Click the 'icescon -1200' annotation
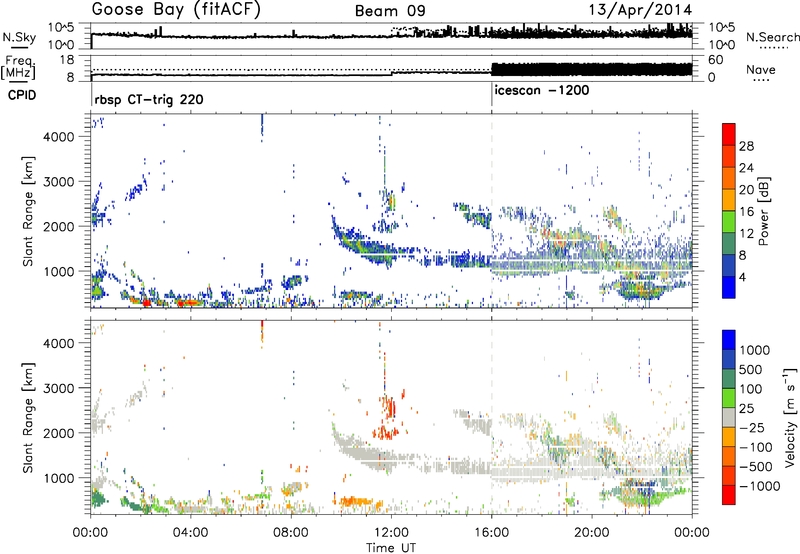 [542, 90]
